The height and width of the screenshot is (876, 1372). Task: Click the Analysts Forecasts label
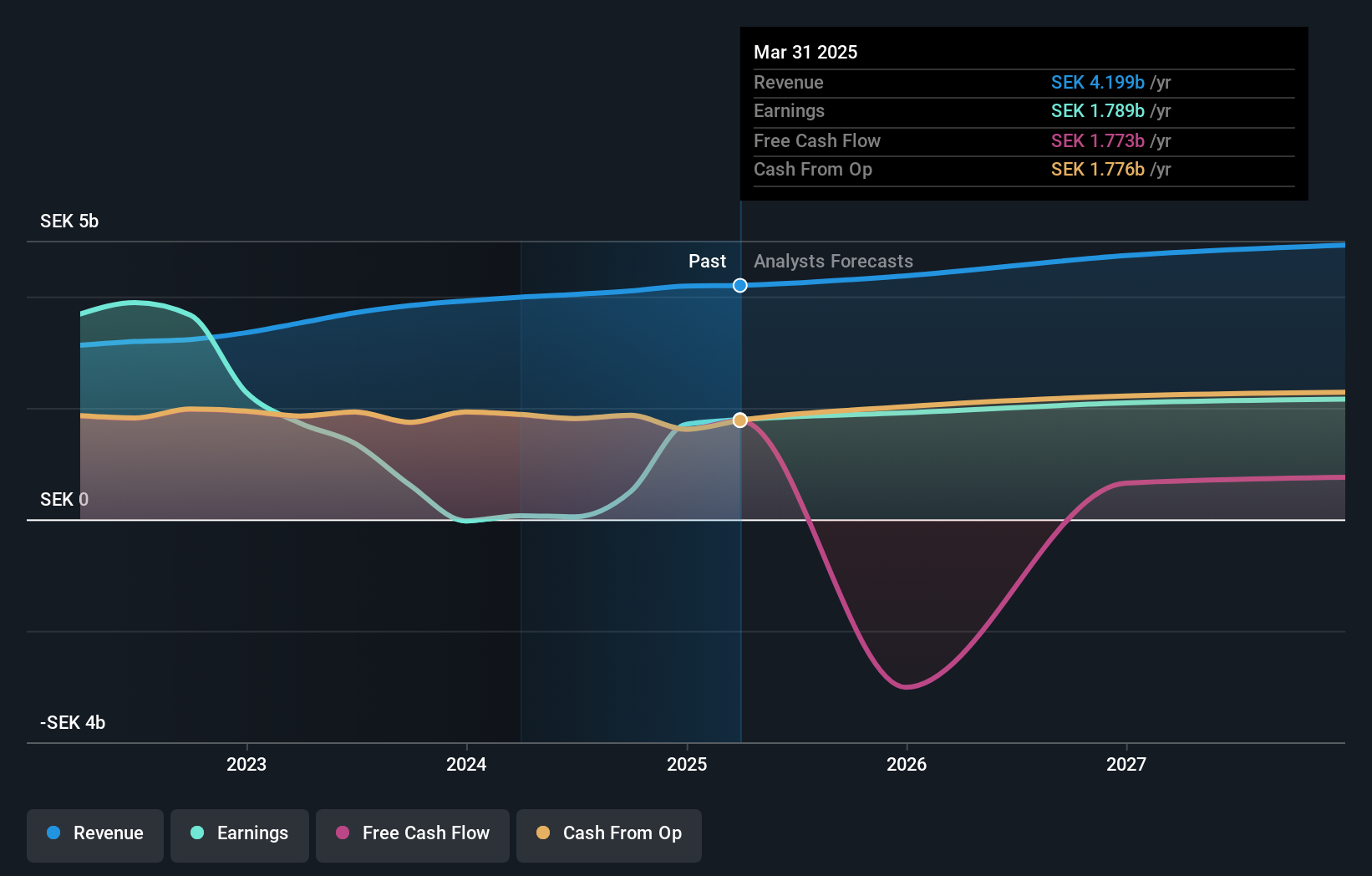point(833,261)
